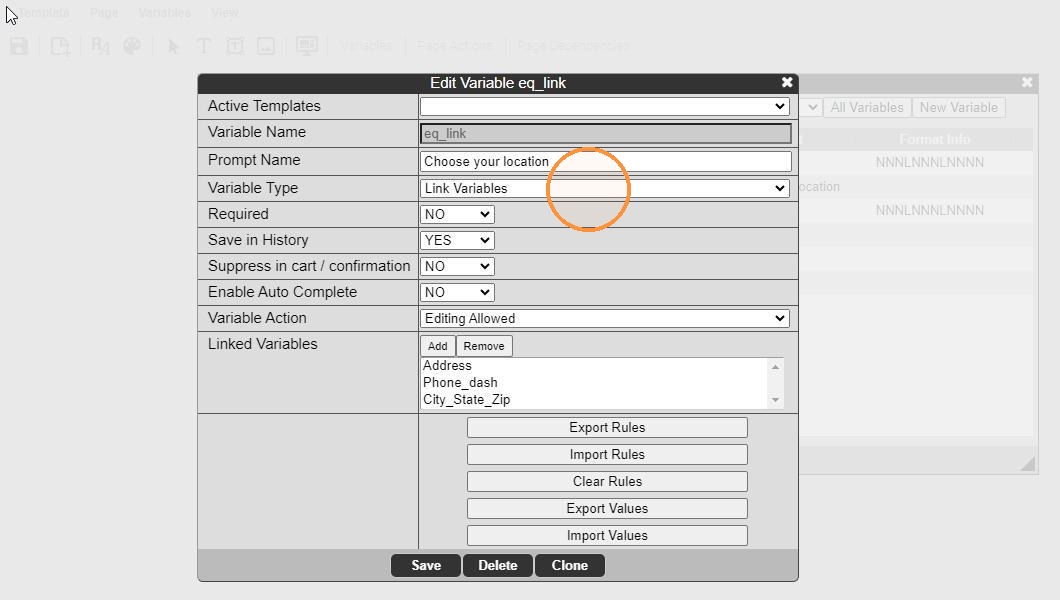The image size is (1060, 600).
Task: Open the Variable Type dropdown showing Link Variables
Action: tap(605, 189)
